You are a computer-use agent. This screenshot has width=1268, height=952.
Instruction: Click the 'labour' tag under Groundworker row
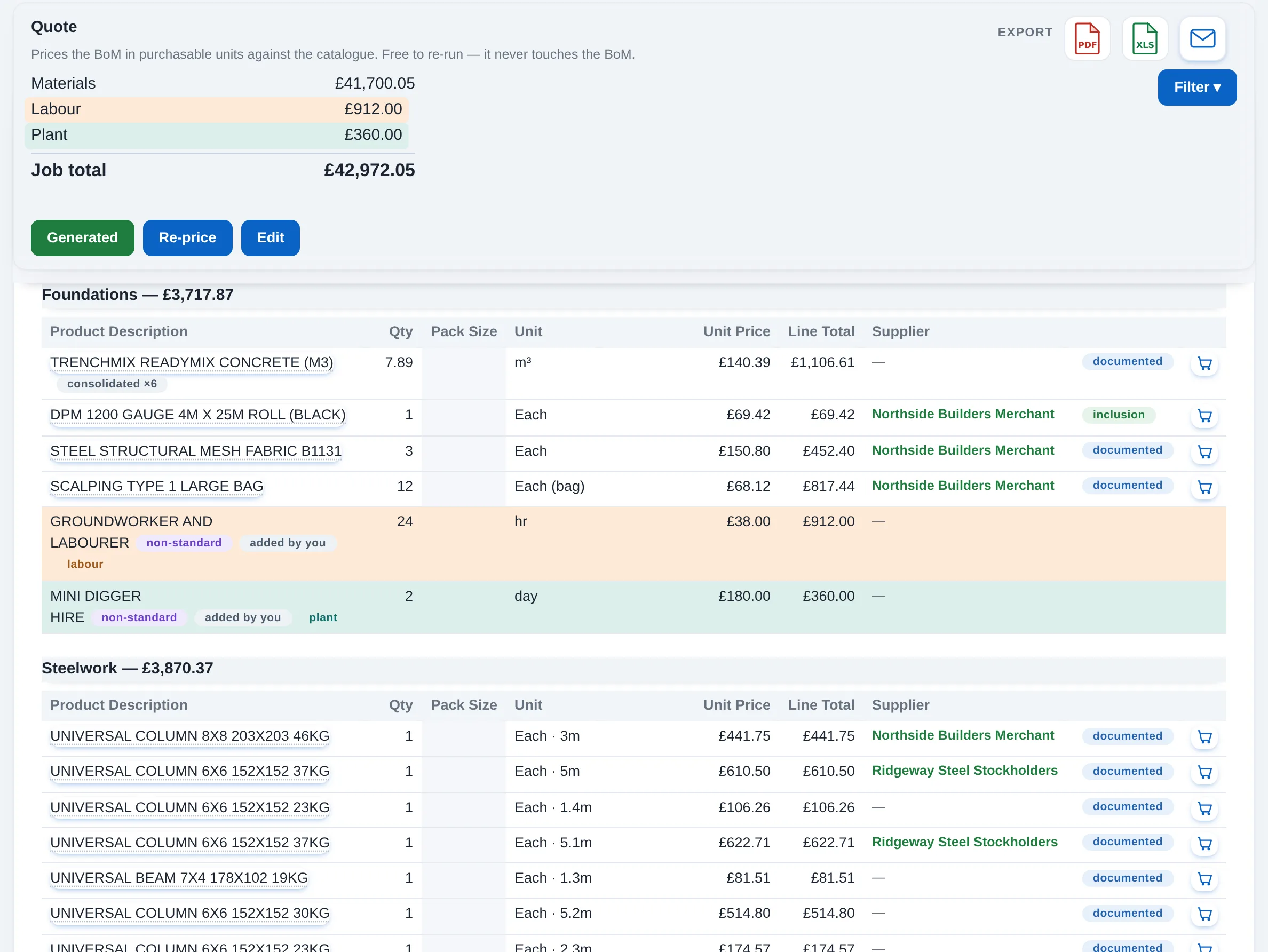[x=85, y=564]
